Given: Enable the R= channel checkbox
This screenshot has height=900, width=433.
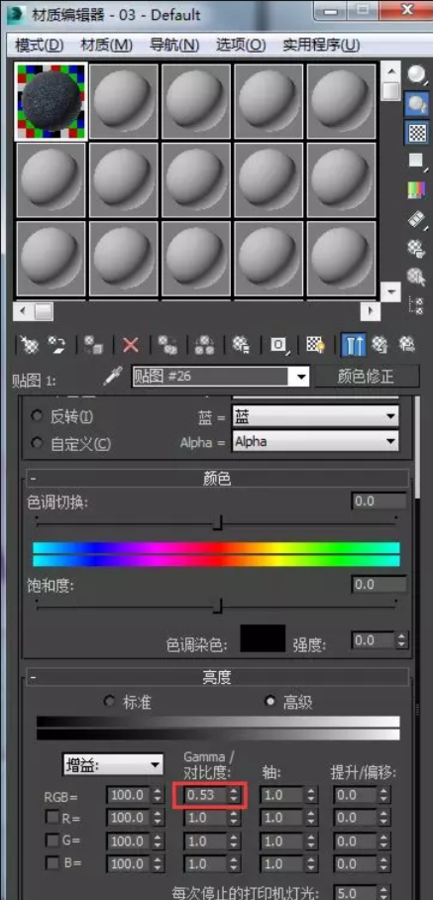Looking at the screenshot, I should (52, 817).
